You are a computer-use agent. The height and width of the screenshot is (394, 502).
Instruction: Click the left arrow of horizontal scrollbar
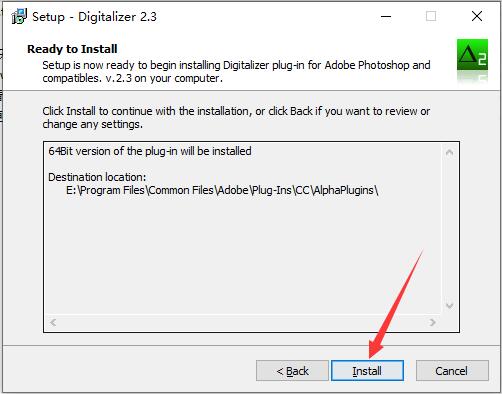pyautogui.click(x=53, y=322)
